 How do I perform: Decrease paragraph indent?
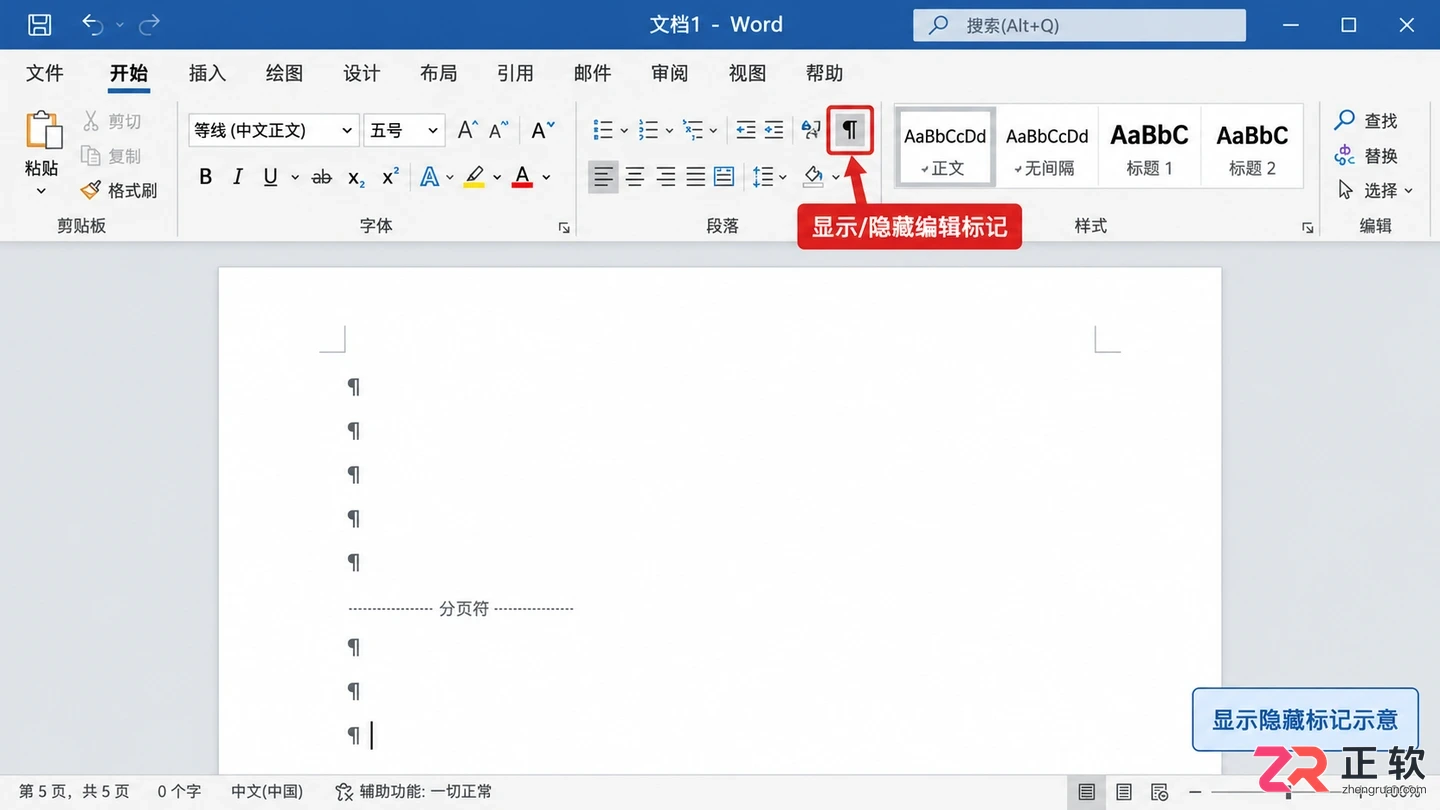[x=746, y=130]
